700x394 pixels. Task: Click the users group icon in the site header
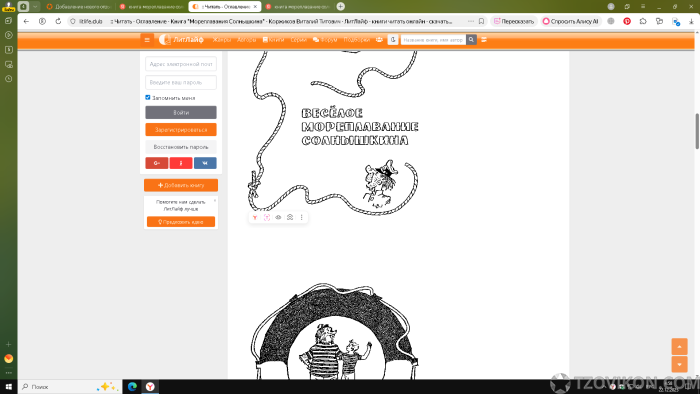point(379,40)
